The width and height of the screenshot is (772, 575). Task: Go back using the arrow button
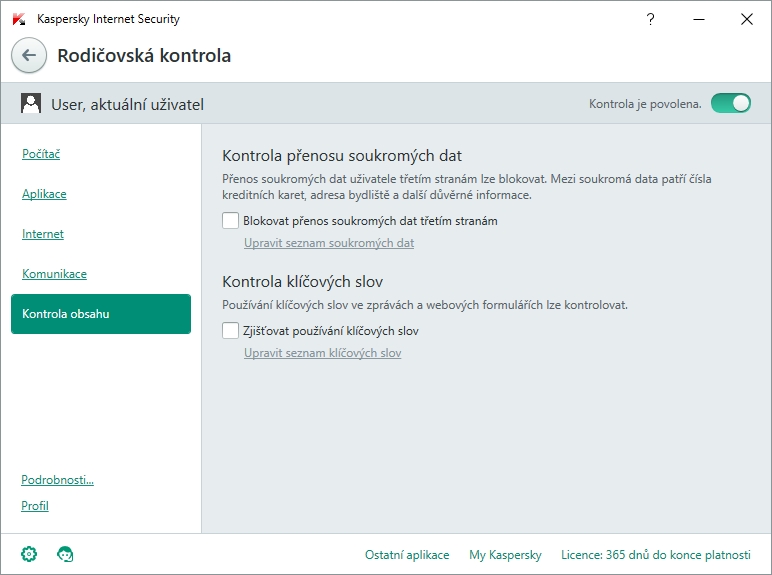click(29, 55)
